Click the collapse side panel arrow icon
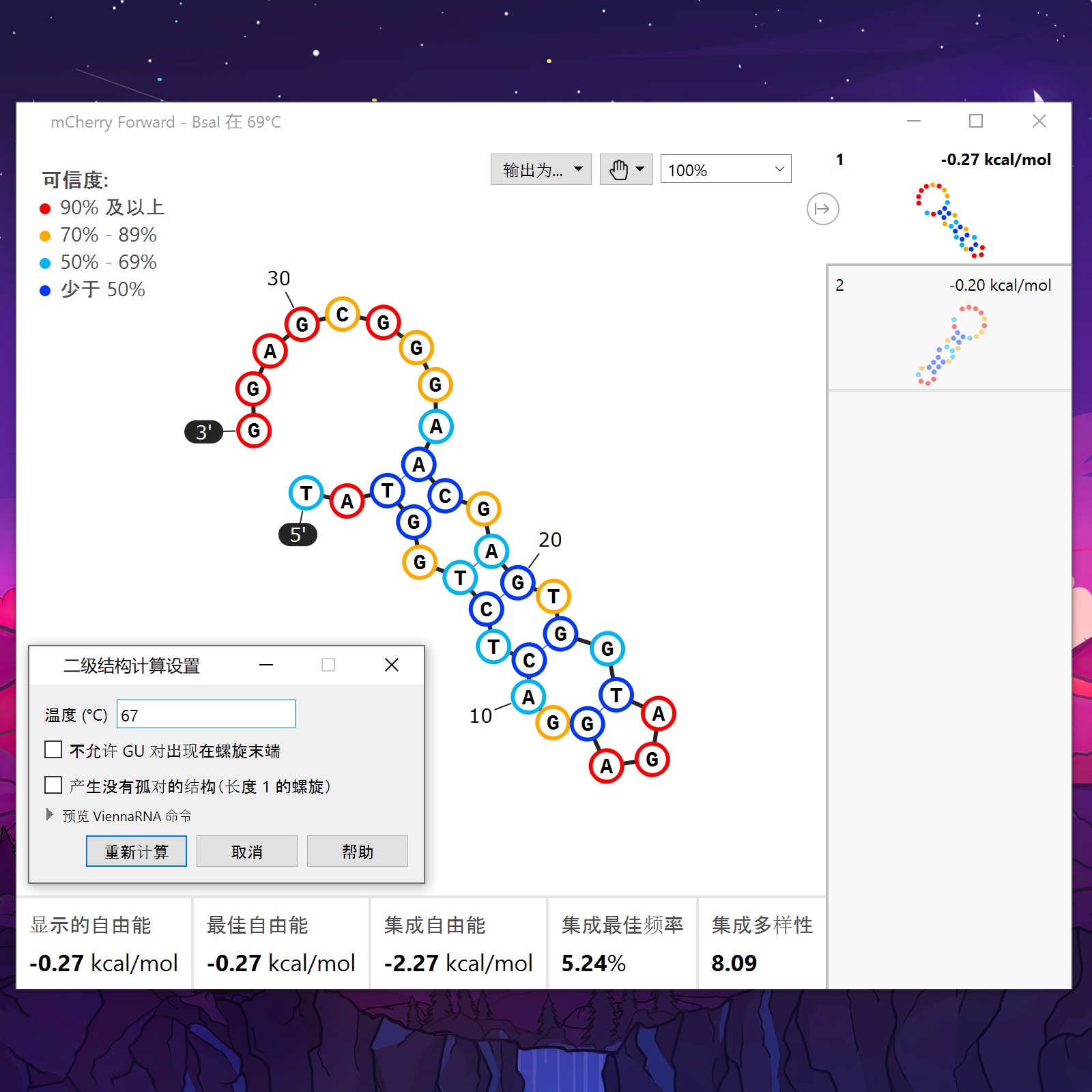 [822, 208]
